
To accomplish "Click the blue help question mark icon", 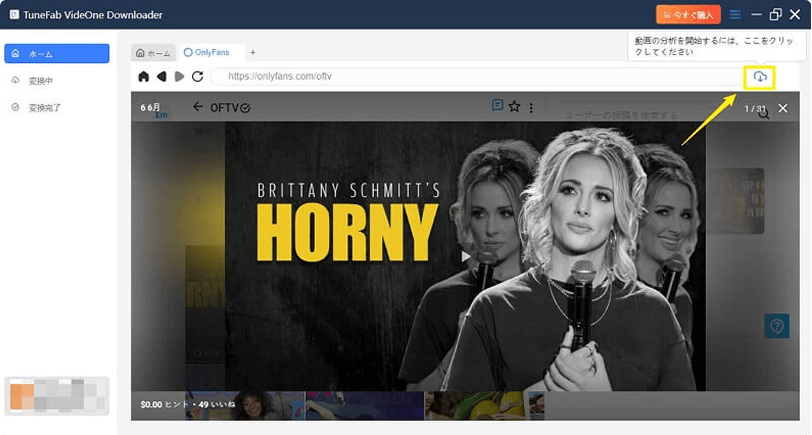I will (x=776, y=326).
